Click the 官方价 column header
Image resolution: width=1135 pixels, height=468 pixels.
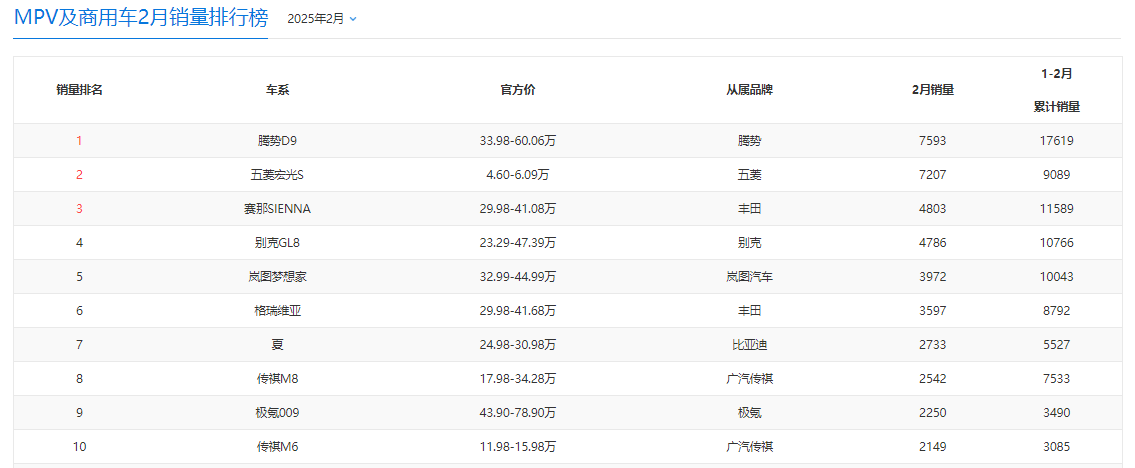pyautogui.click(x=517, y=90)
